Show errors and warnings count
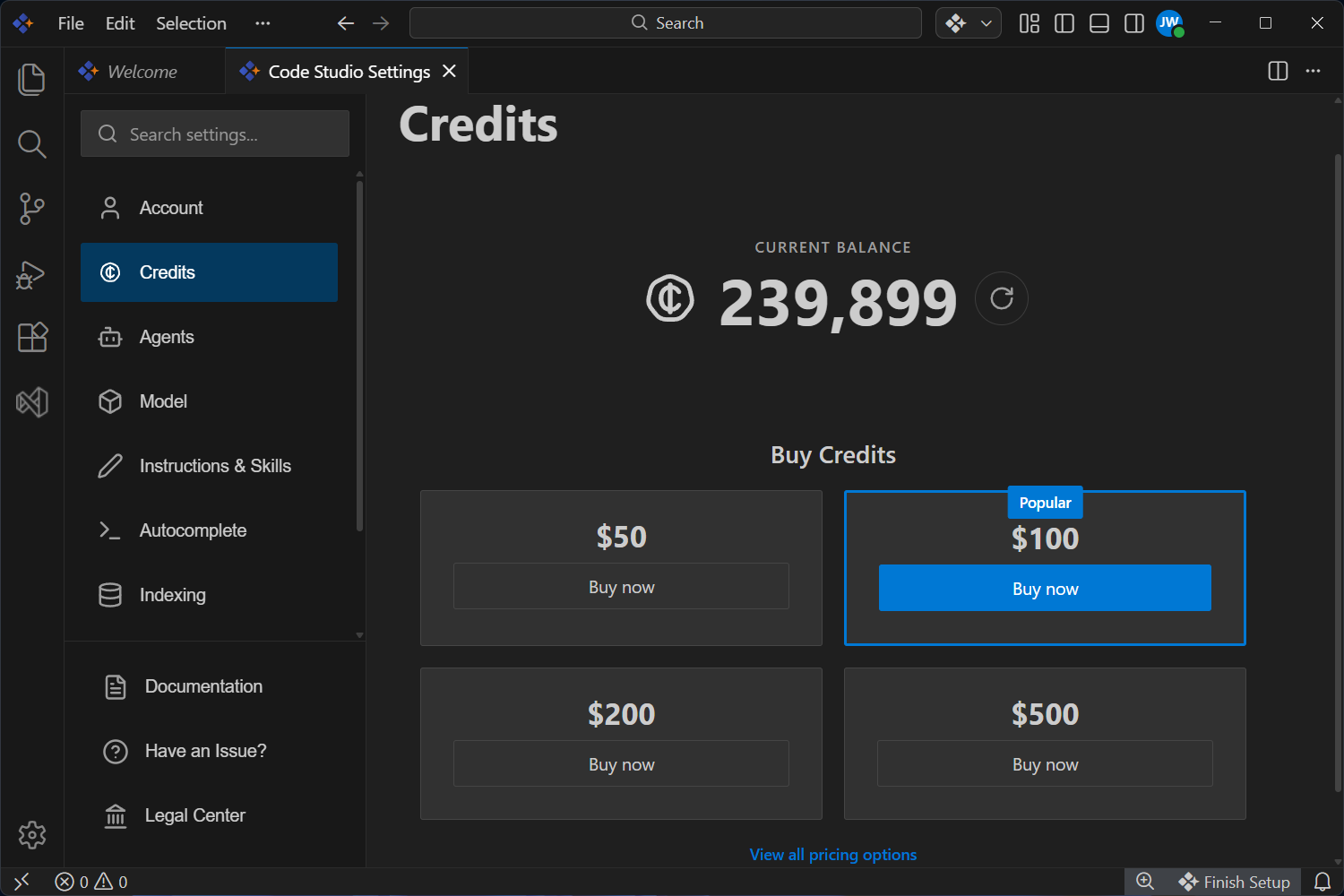 (x=91, y=882)
